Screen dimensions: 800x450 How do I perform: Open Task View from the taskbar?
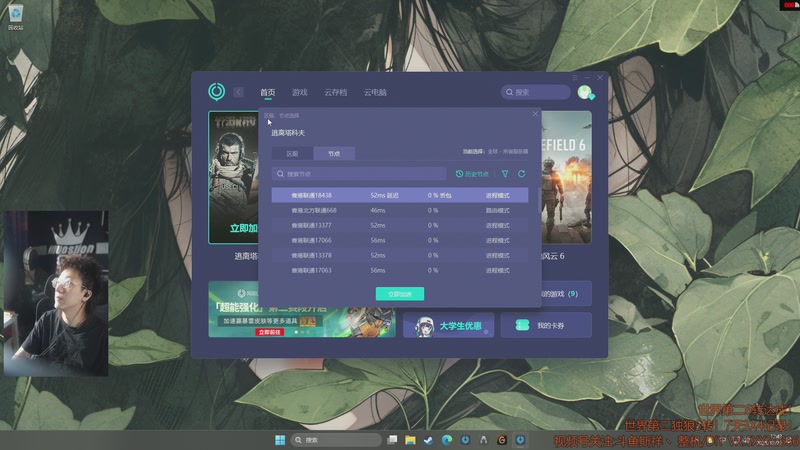pyautogui.click(x=392, y=440)
